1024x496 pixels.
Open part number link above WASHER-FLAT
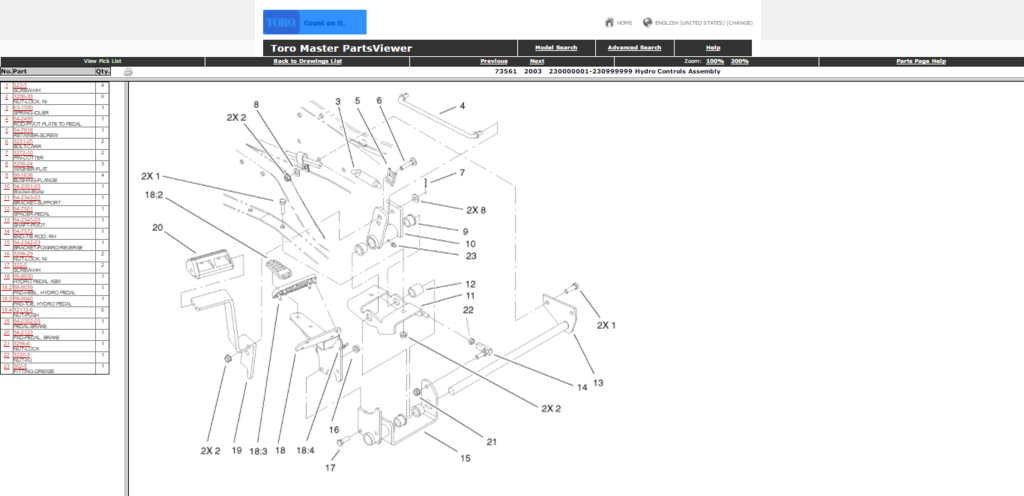coord(23,164)
